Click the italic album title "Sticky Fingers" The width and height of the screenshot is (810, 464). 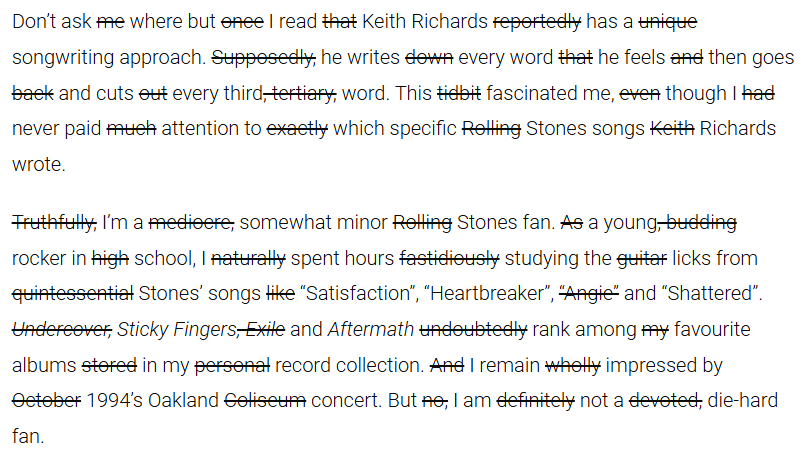(176, 330)
